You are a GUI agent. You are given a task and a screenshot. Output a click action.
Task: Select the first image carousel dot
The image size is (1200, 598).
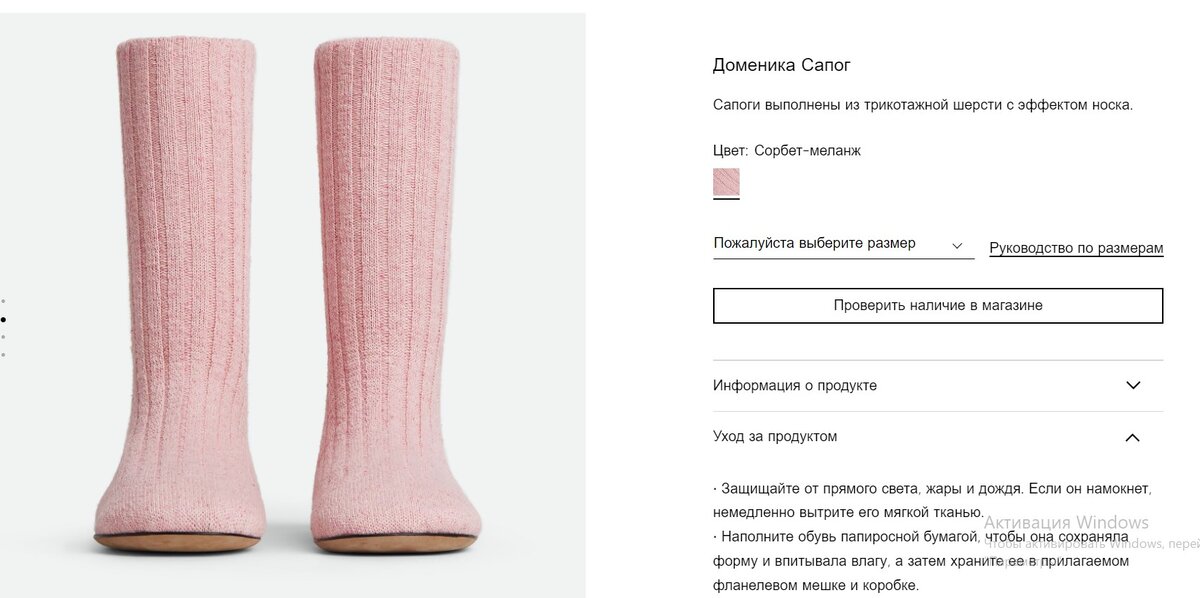tap(4, 300)
